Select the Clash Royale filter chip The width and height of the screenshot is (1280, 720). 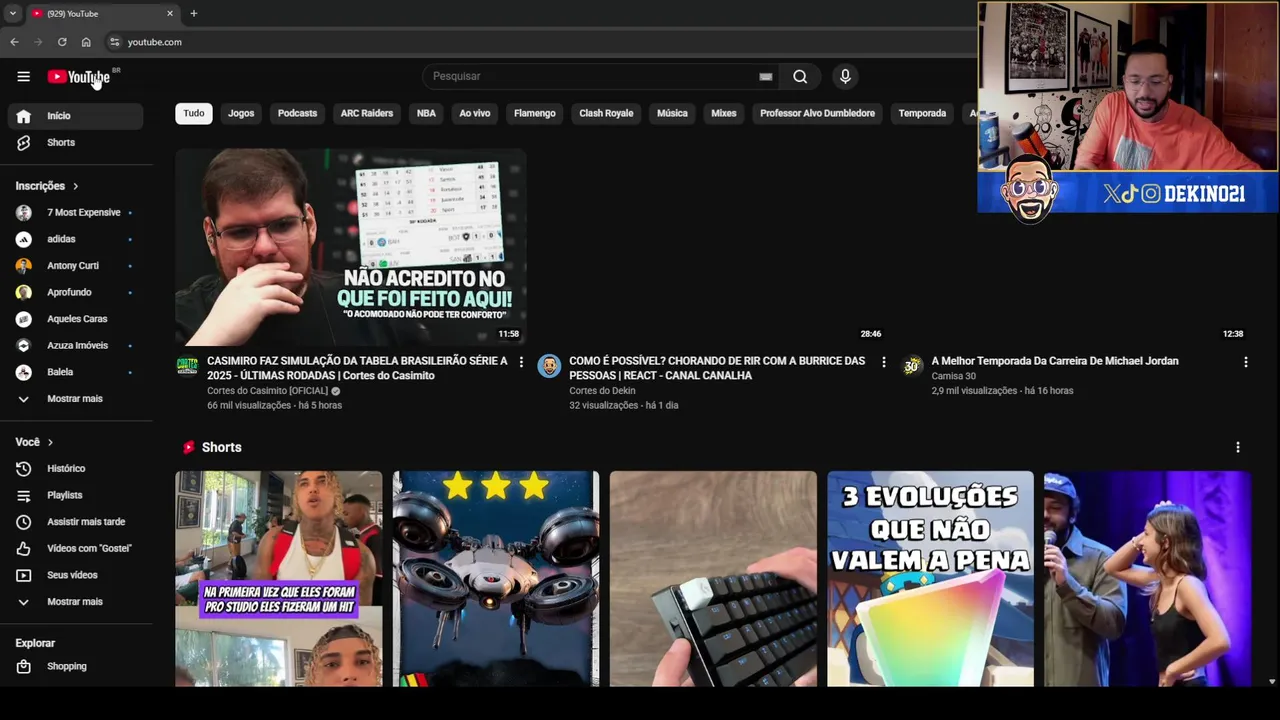coord(606,113)
